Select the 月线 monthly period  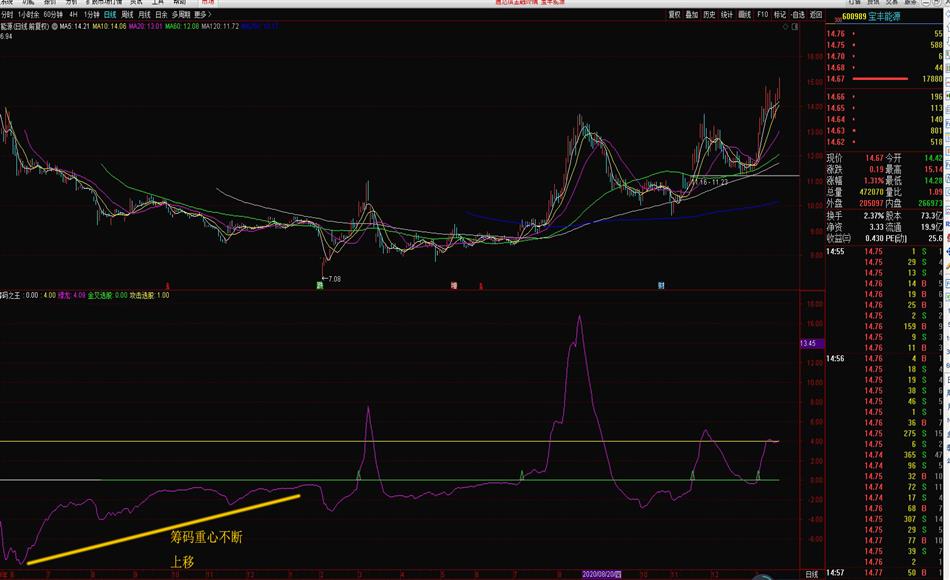coord(144,15)
